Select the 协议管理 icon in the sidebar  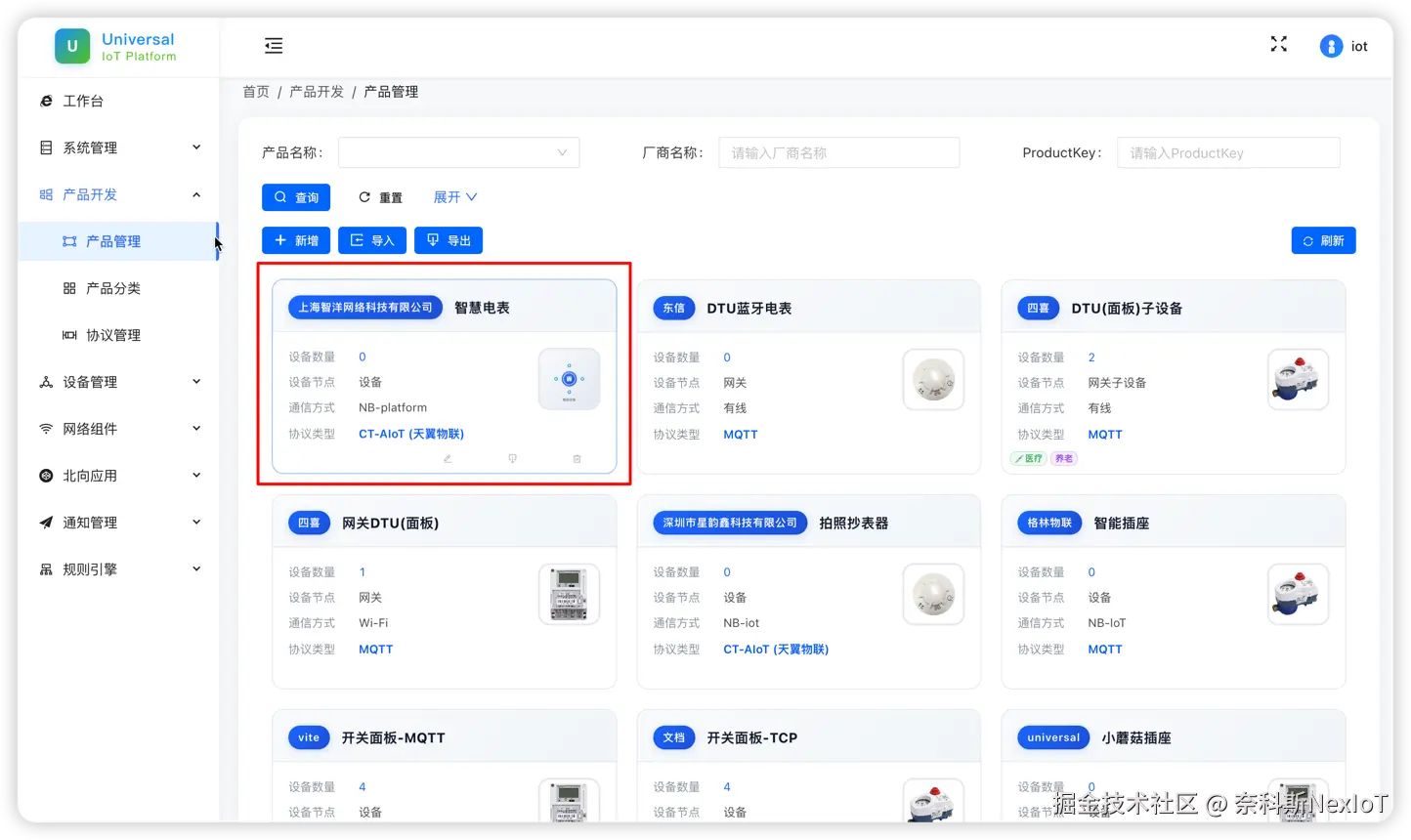pos(71,334)
